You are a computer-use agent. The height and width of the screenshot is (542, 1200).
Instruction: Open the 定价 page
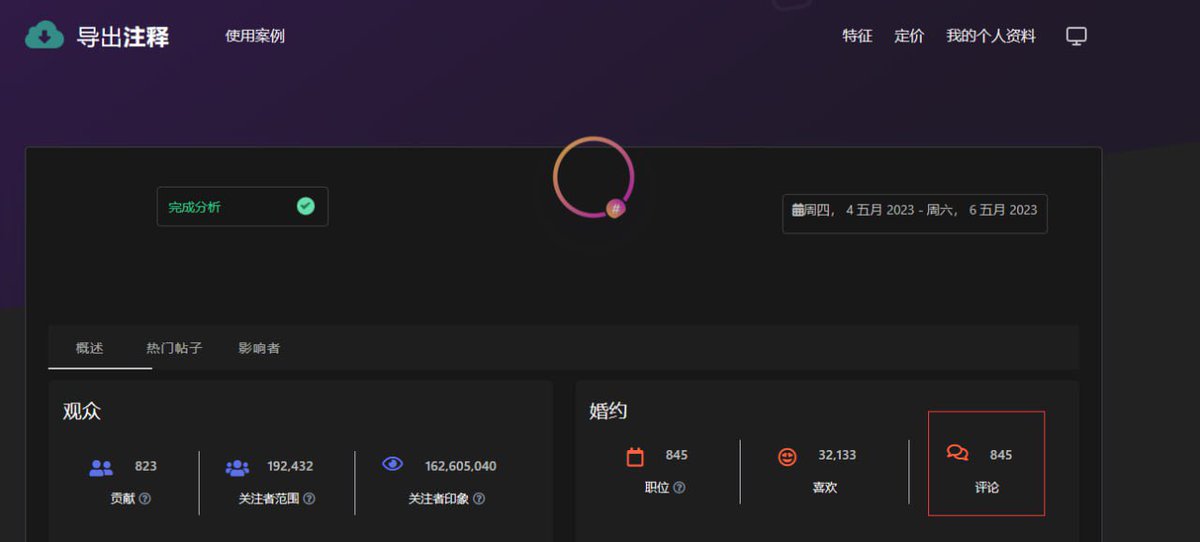pyautogui.click(x=909, y=36)
